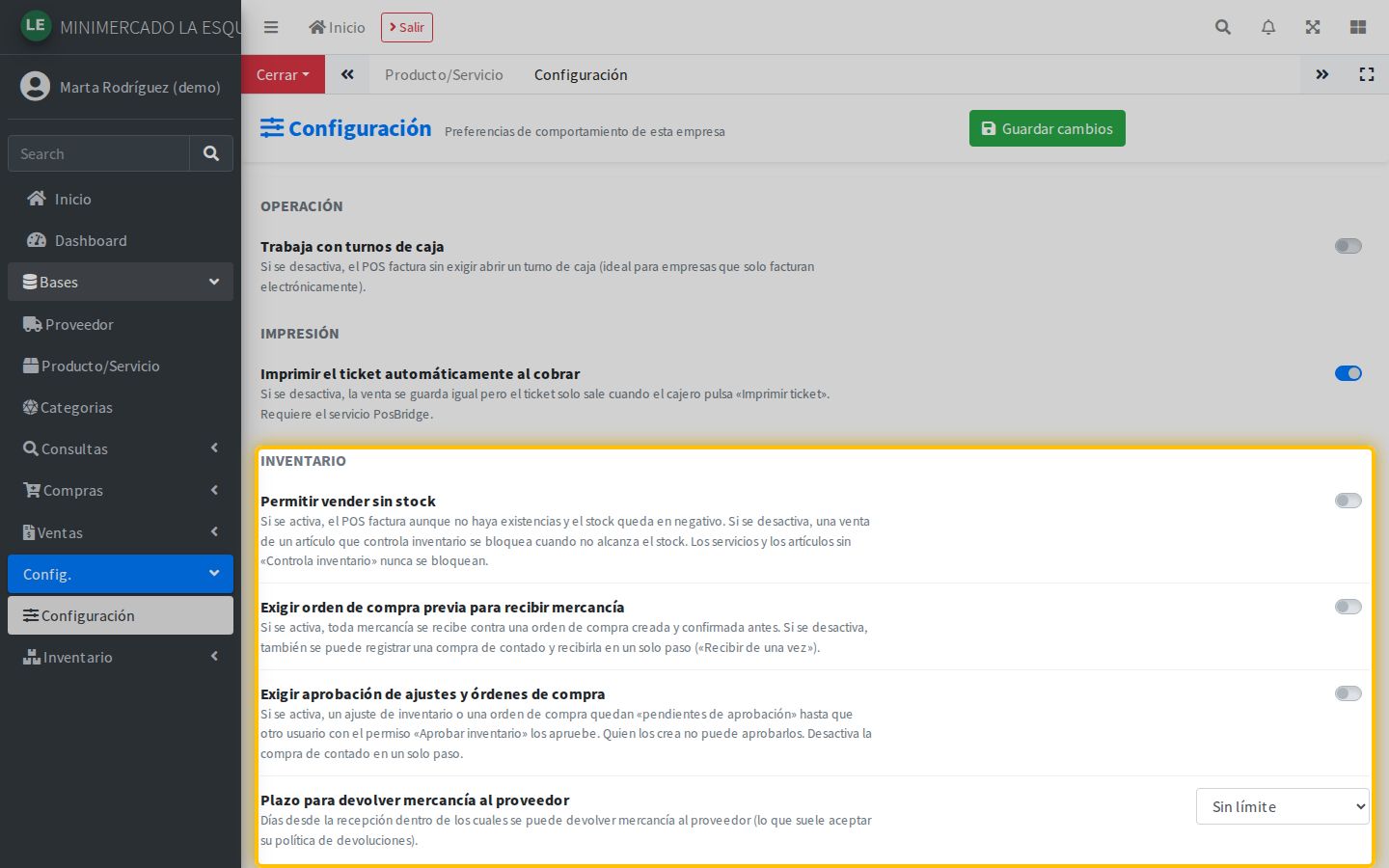
Task: Toggle the hamburger sidebar menu icon
Action: pyautogui.click(x=271, y=27)
